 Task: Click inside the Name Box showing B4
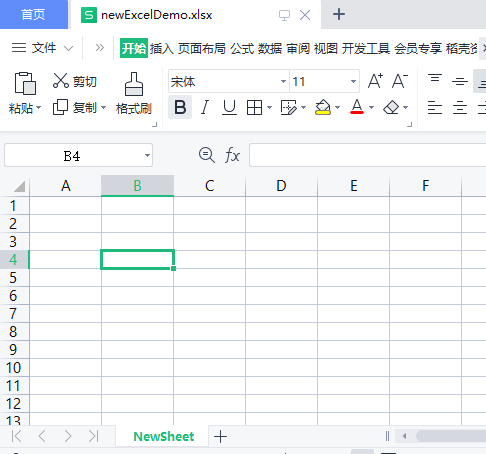tap(72, 156)
